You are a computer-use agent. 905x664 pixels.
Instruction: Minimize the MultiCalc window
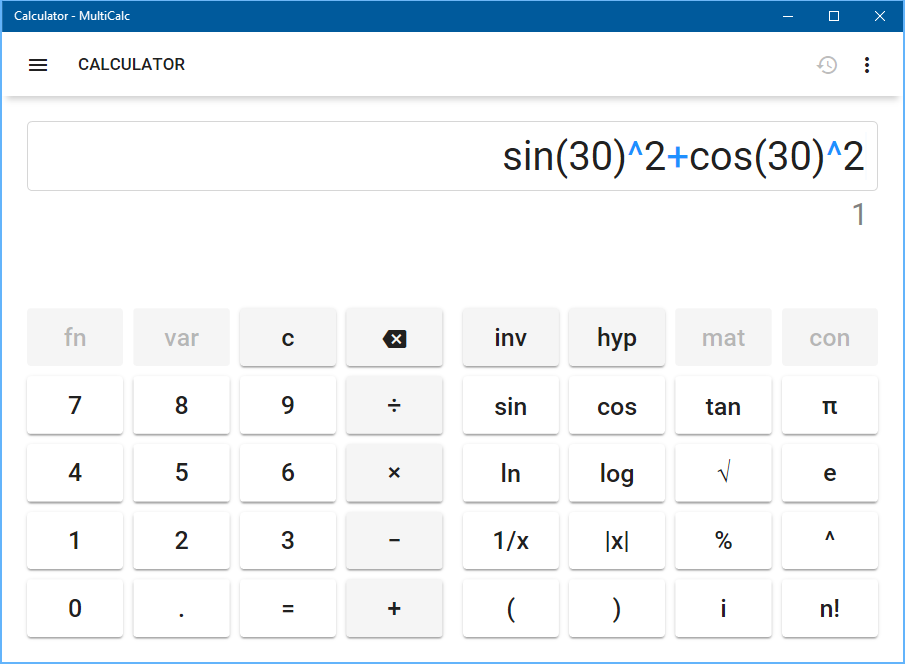tap(789, 16)
